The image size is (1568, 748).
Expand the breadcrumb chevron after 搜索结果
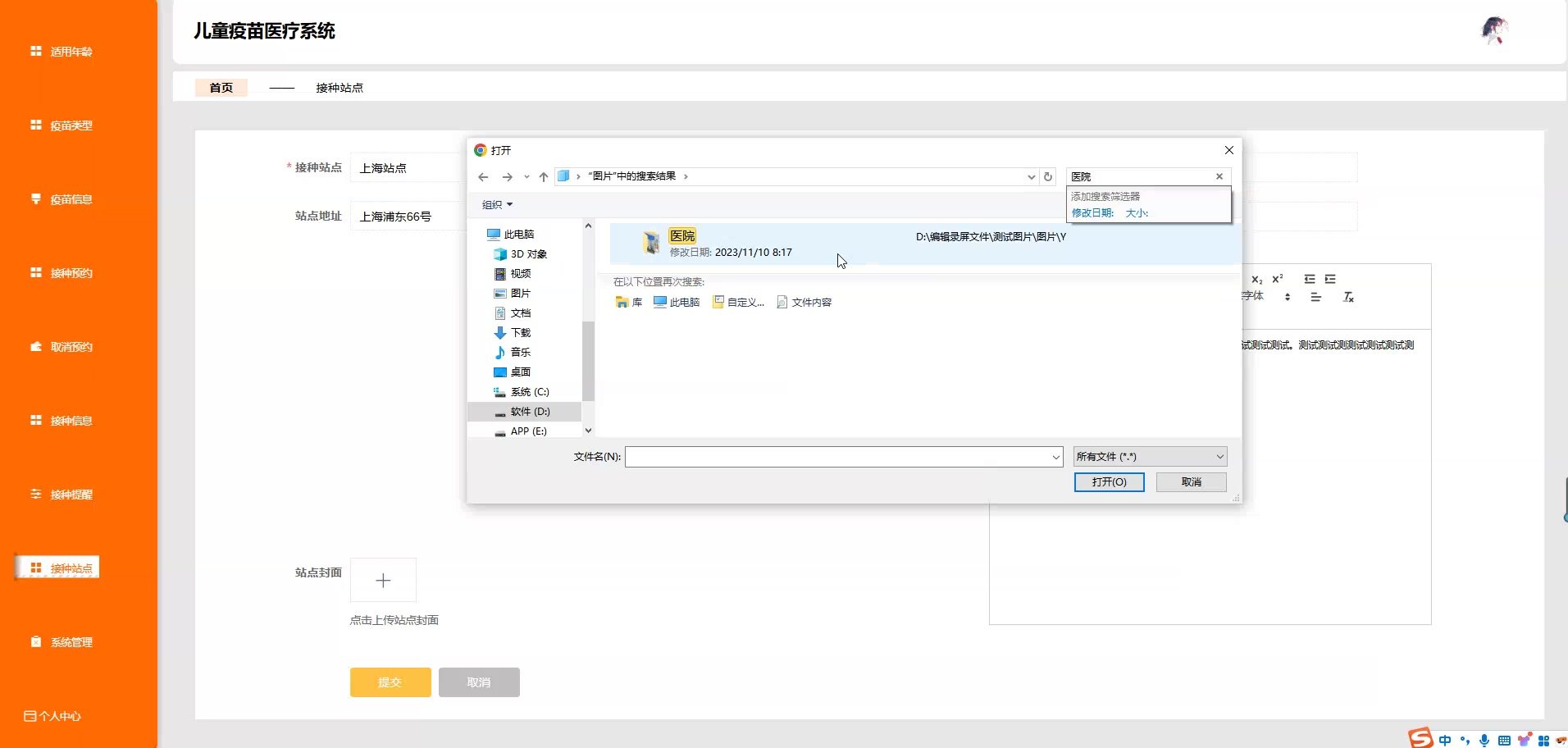pyautogui.click(x=686, y=176)
